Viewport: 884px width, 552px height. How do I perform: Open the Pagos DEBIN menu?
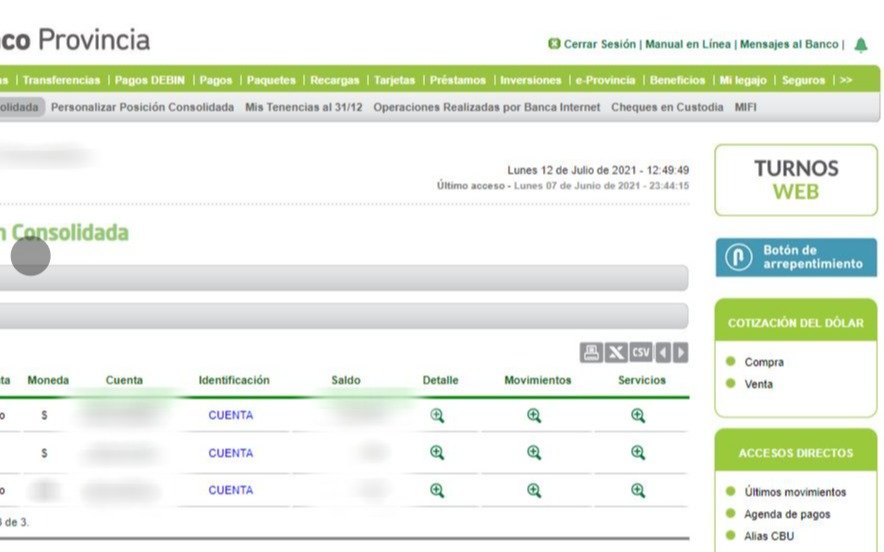point(149,80)
